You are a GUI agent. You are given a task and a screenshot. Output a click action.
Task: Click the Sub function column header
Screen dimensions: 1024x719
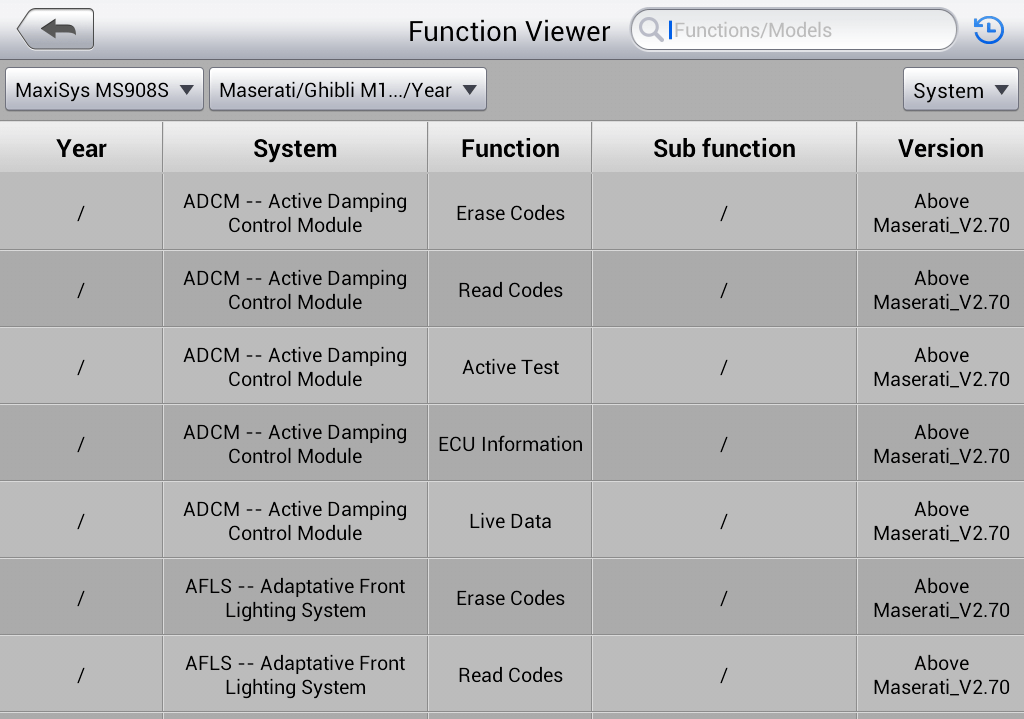tap(724, 148)
